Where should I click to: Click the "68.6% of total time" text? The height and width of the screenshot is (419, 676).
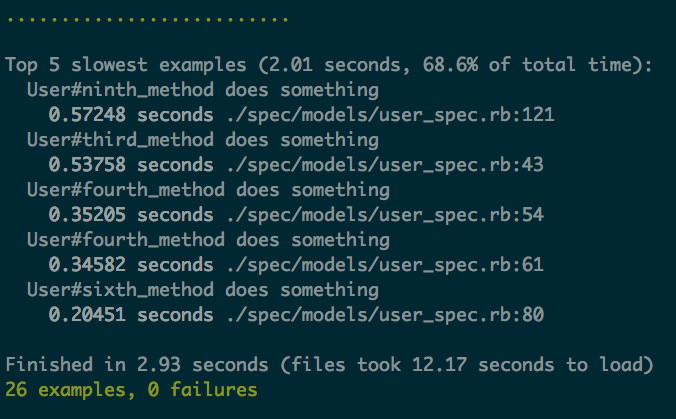click(527, 65)
